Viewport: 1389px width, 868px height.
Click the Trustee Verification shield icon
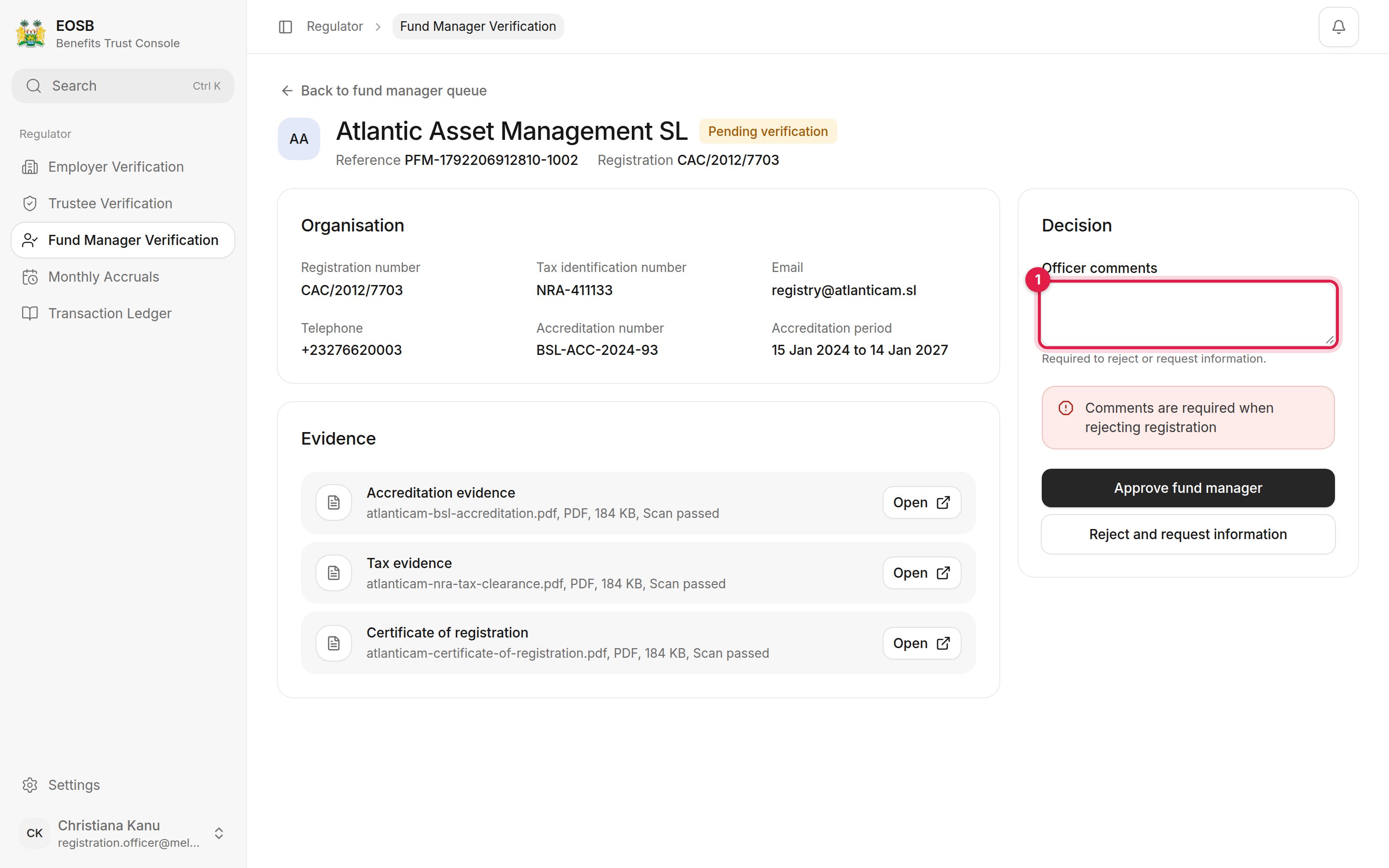coord(30,204)
